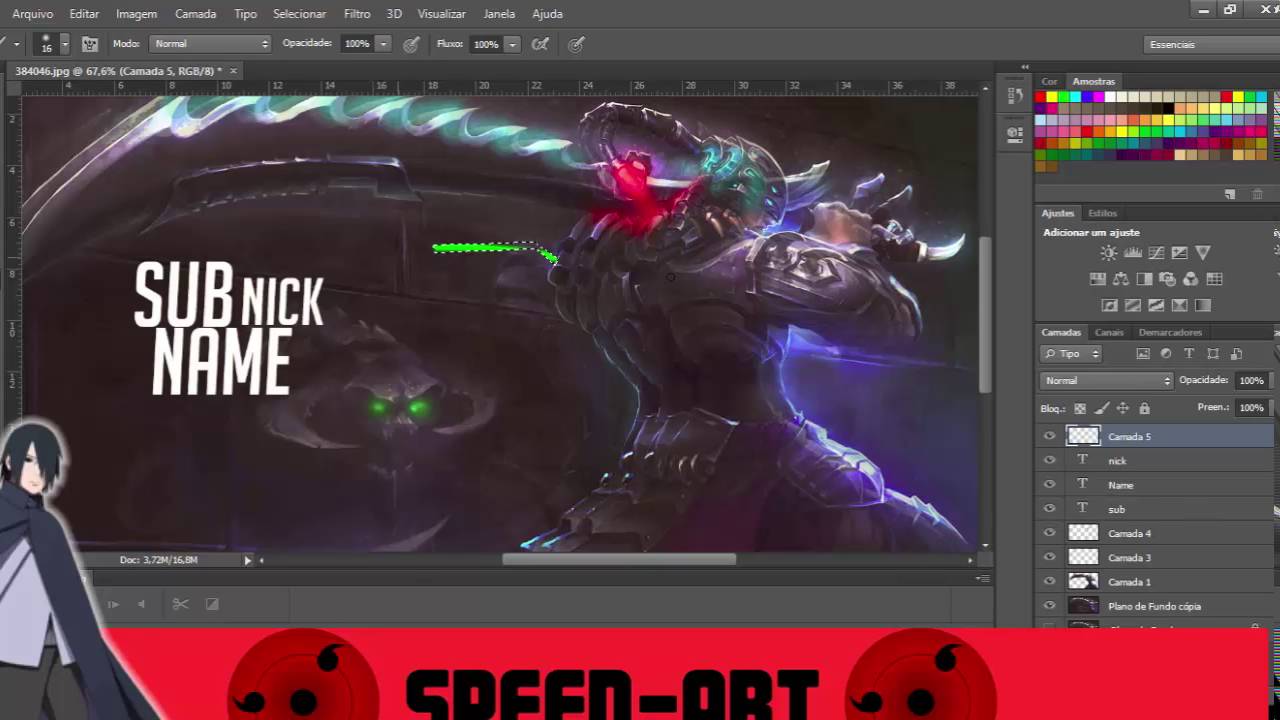Open the Modo blending mode dropdown
1280x720 pixels.
pos(210,44)
